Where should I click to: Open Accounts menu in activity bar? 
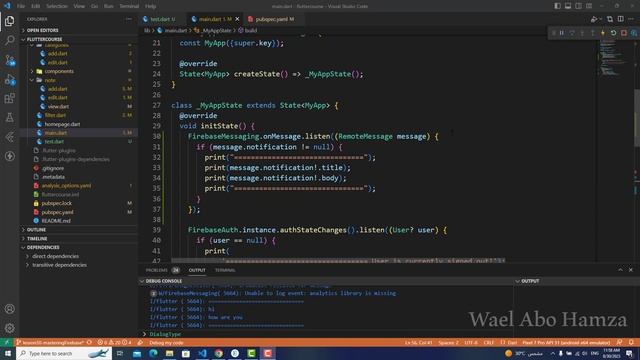pos(9,309)
